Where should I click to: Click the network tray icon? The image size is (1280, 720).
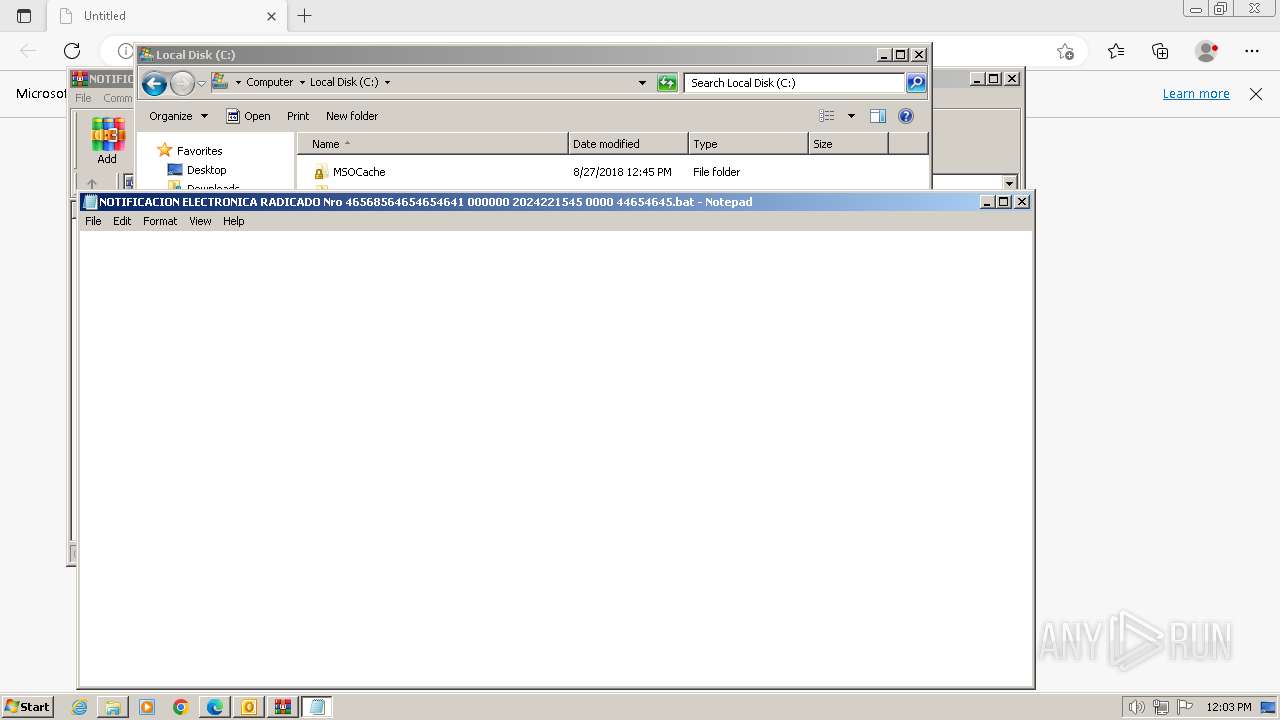pyautogui.click(x=1161, y=707)
